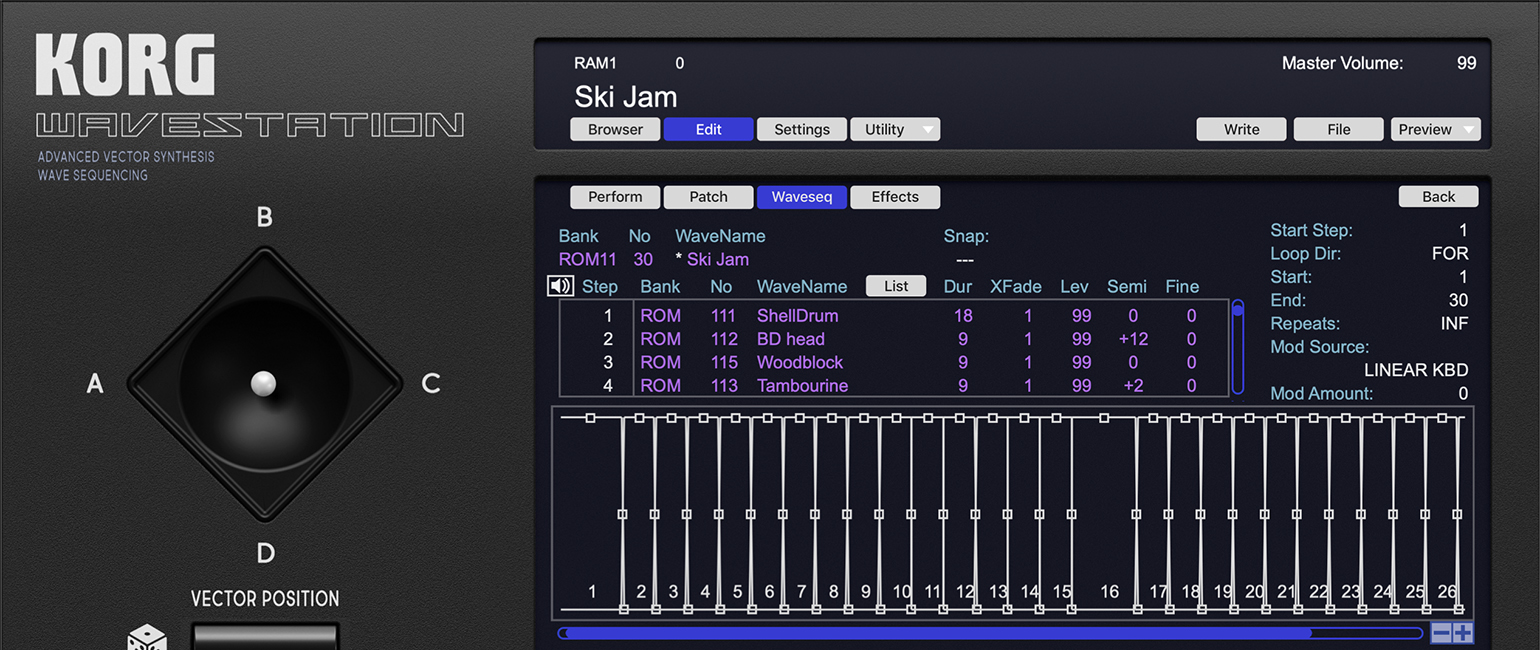Click wave number 113 in the Tambourine row
The height and width of the screenshot is (650, 1540).
[723, 385]
